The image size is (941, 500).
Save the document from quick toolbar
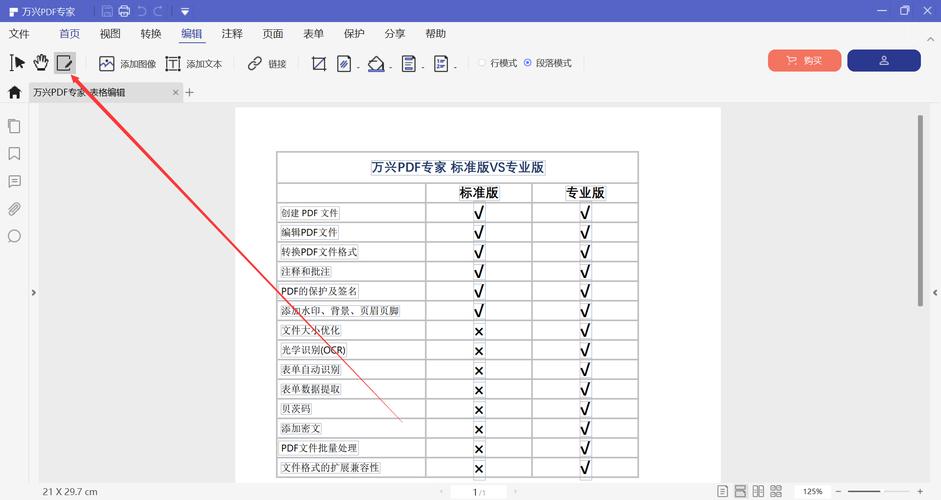(x=107, y=11)
